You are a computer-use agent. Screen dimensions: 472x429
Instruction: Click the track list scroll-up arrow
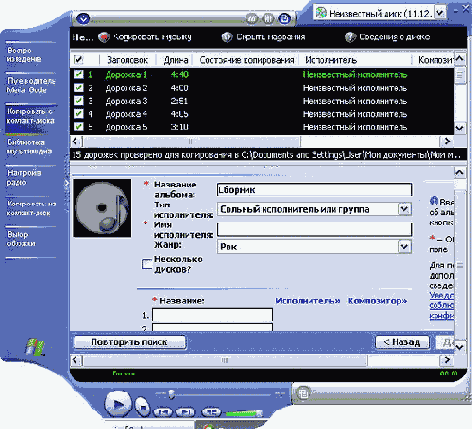460,59
